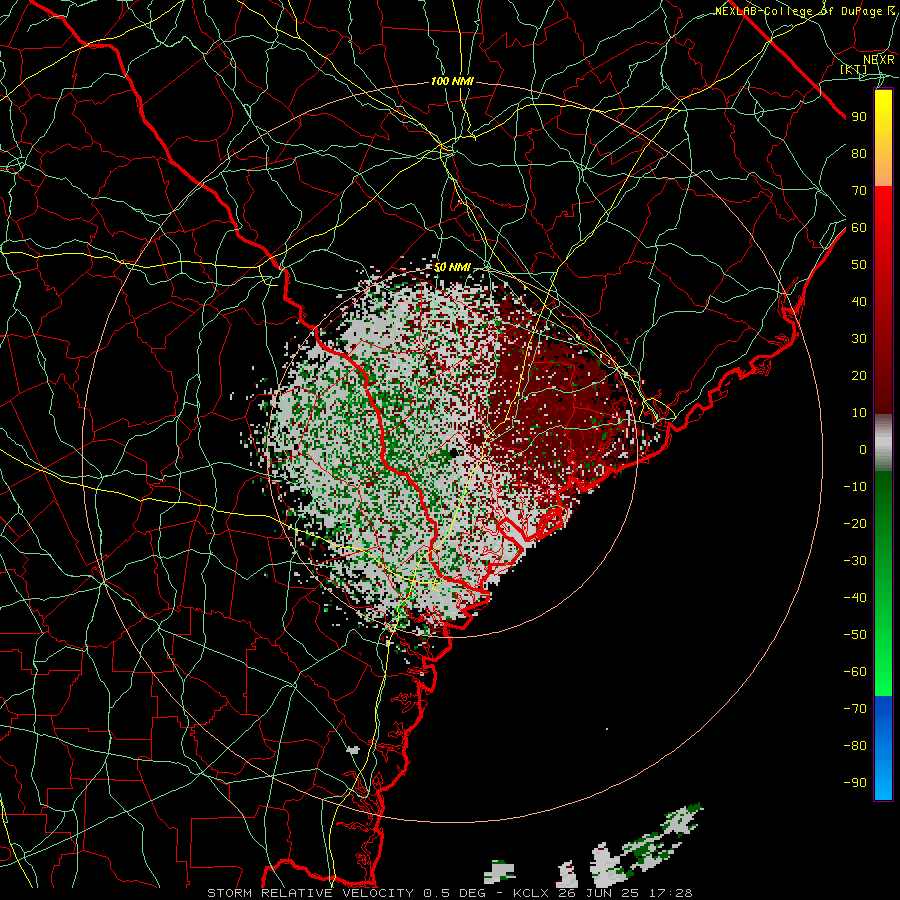
Task: Click the 90 value on velocity scale
Action: pos(859,117)
